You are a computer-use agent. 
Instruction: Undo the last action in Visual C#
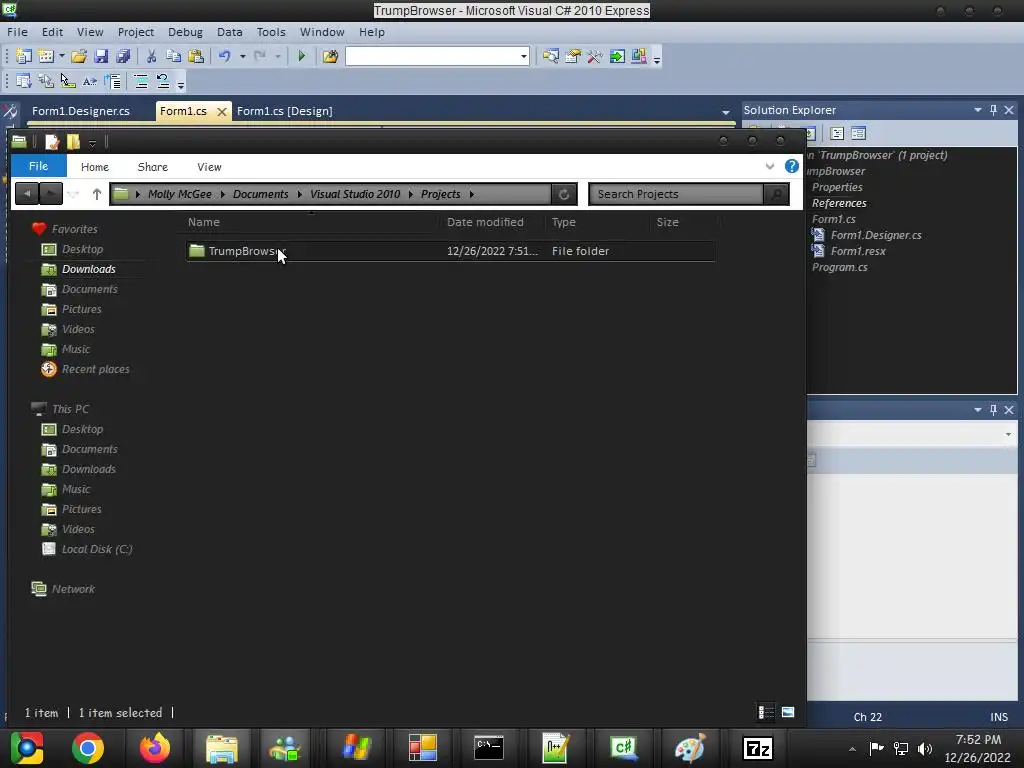pos(225,56)
